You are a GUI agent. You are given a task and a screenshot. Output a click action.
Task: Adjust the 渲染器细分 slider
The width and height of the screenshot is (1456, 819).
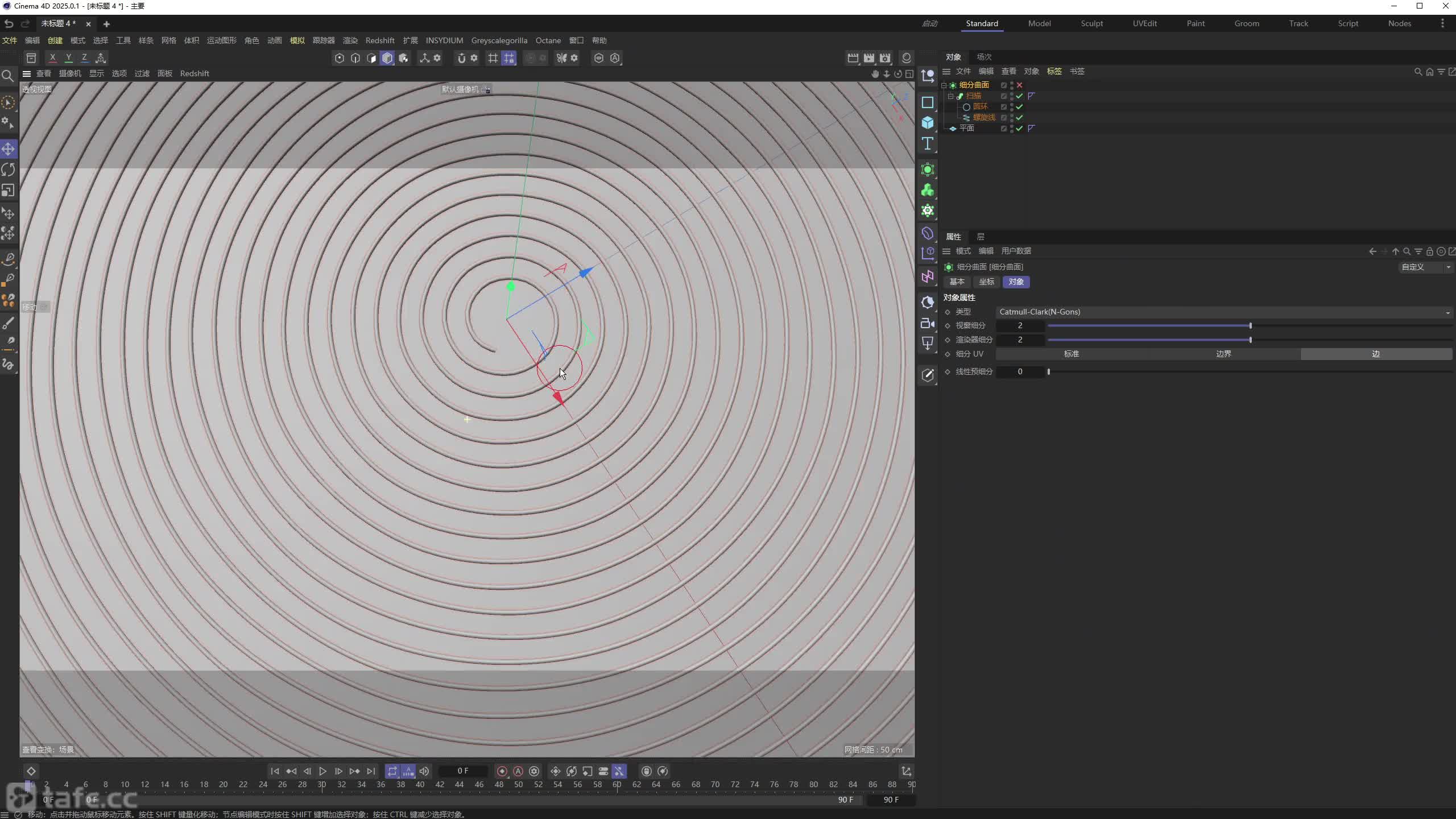1250,340
